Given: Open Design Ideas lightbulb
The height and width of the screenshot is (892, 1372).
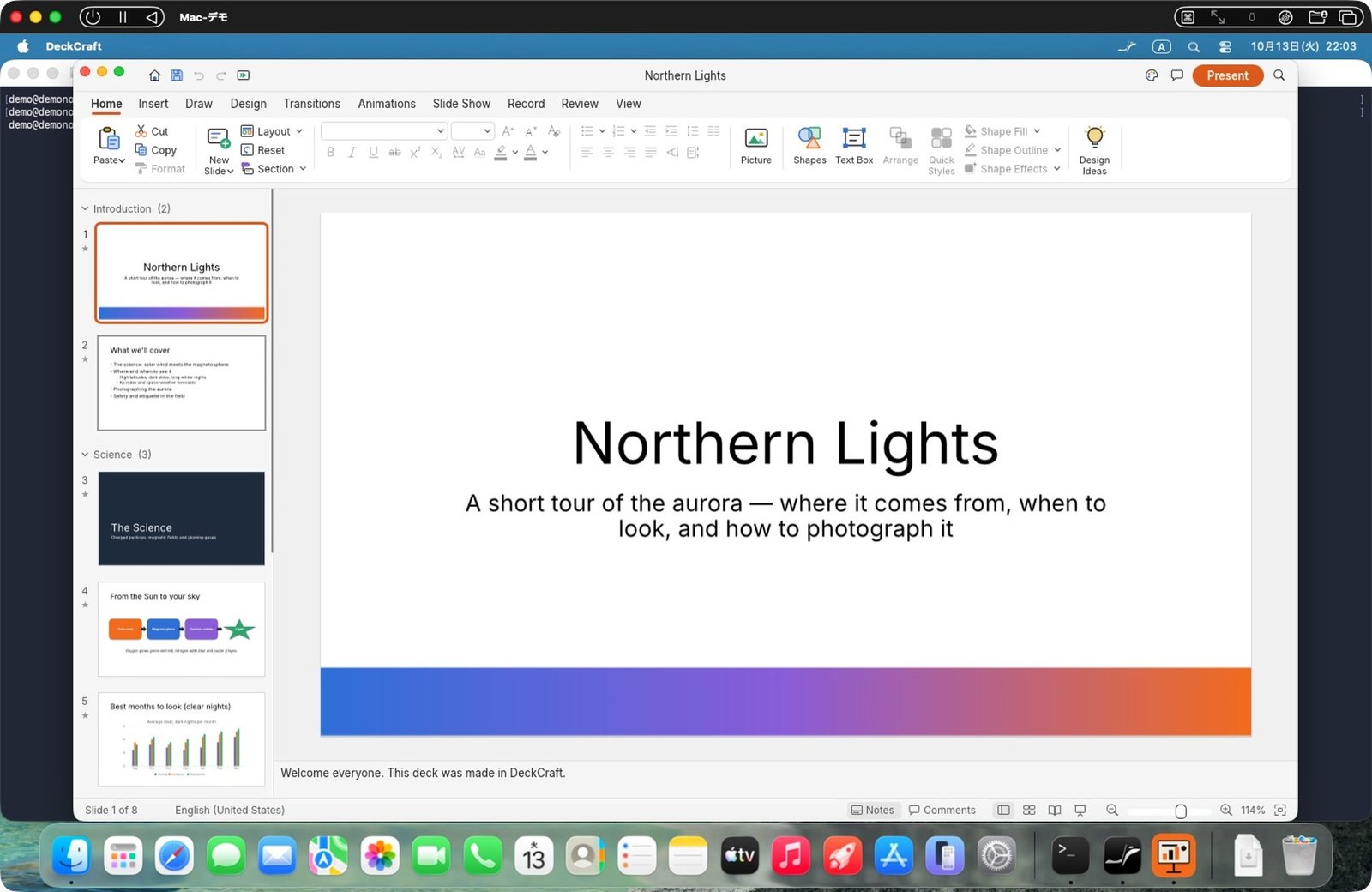Looking at the screenshot, I should [1094, 151].
